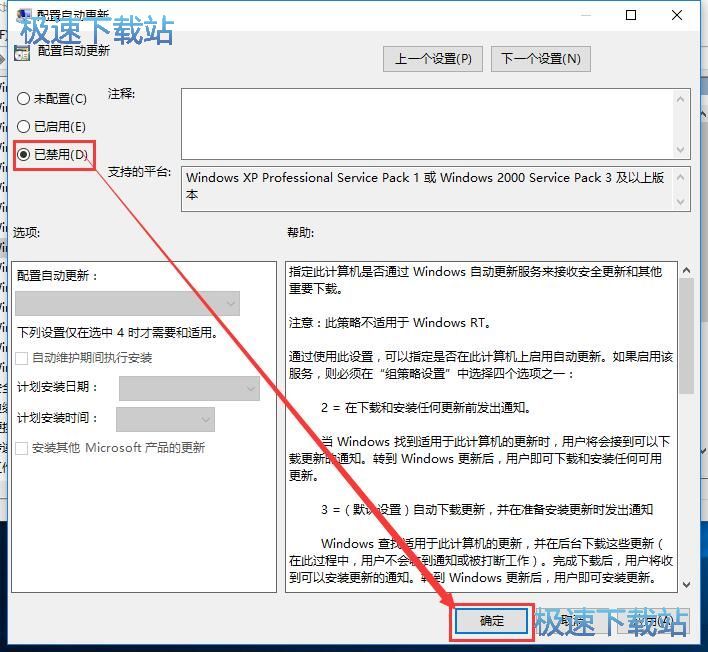Screen dimensions: 708x652
Task: Click the policy setting icon beside 配置自动更新
Action: pyautogui.click(x=22, y=53)
